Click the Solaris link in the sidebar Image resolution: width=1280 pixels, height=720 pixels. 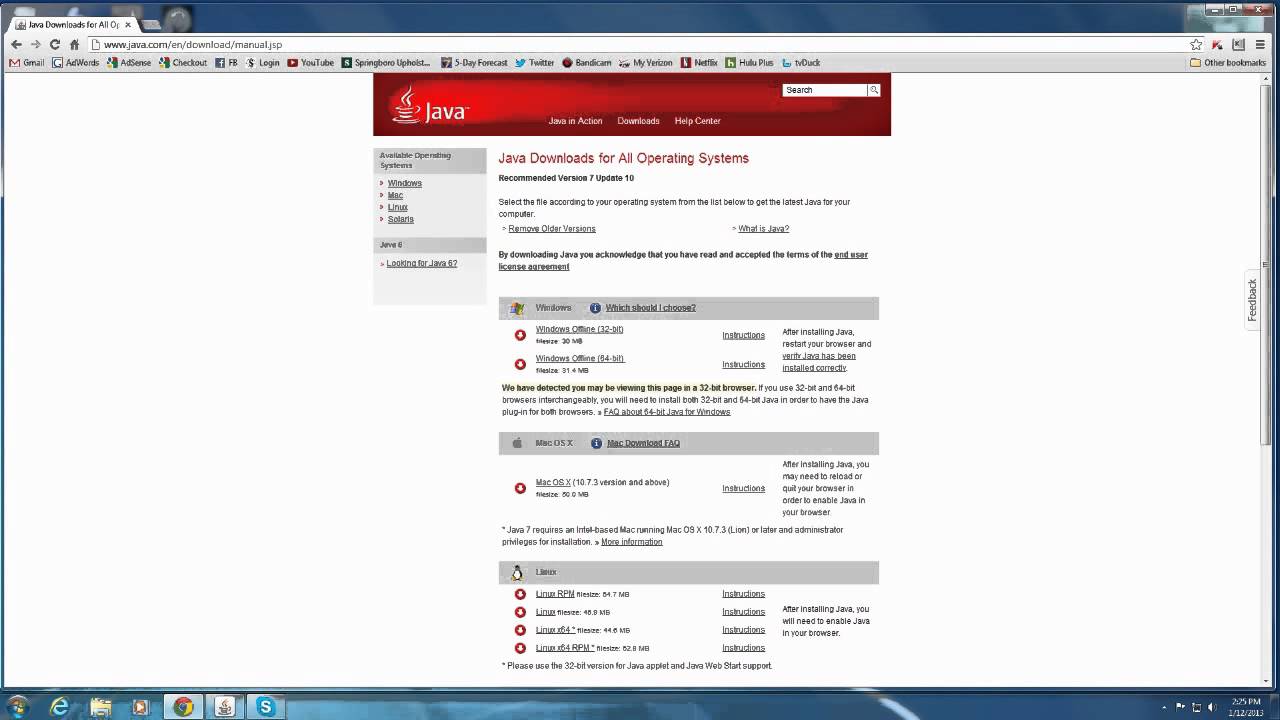400,219
